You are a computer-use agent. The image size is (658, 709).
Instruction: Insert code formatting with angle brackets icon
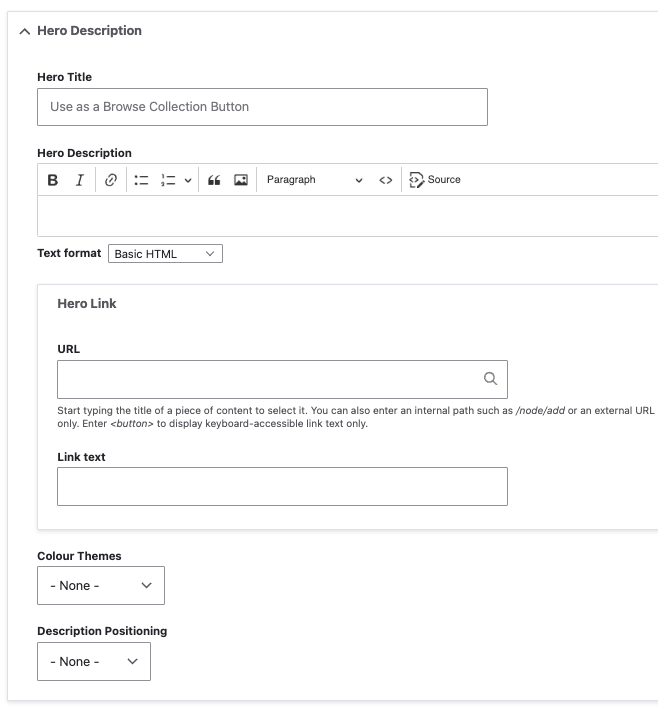(x=386, y=180)
